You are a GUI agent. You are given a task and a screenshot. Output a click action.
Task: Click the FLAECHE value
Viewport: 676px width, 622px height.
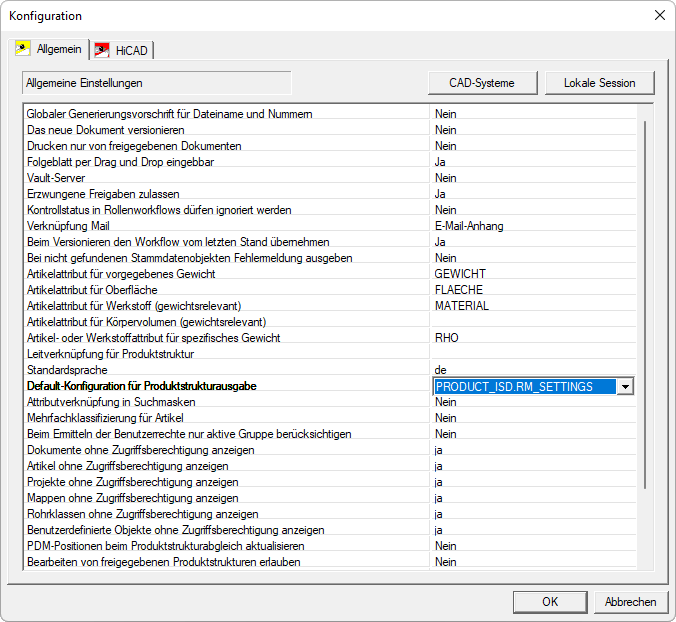click(459, 290)
